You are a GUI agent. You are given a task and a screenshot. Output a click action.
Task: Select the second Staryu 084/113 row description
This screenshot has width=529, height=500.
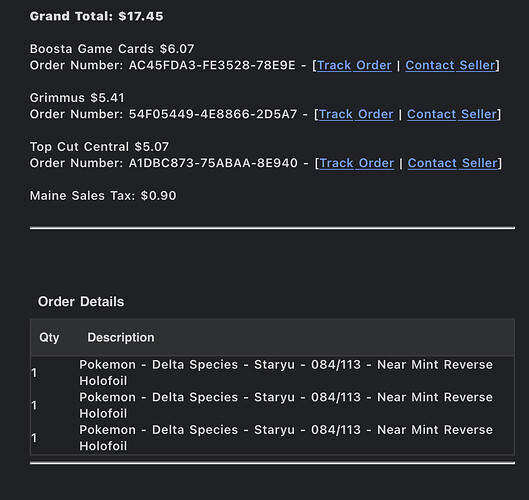286,405
